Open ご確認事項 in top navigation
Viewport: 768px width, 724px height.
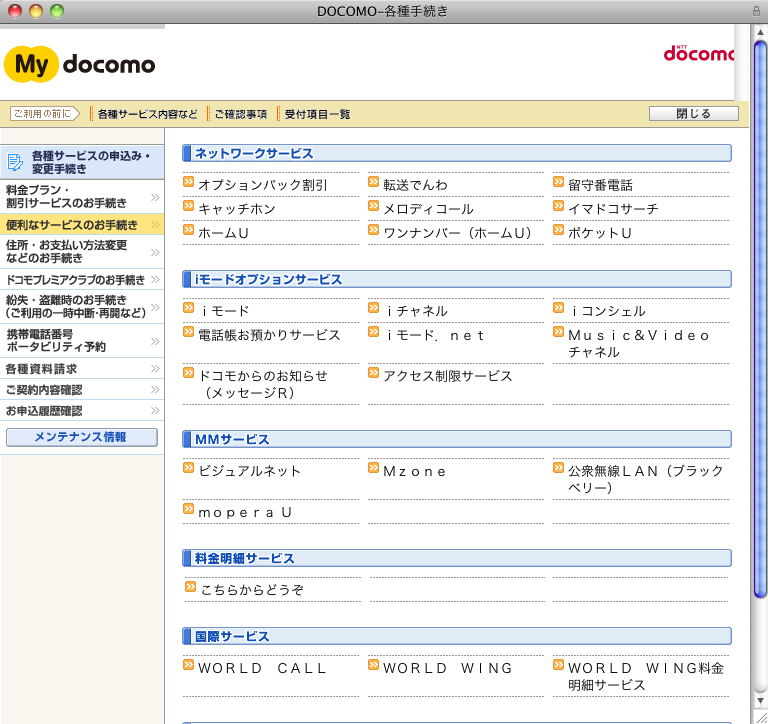(240, 114)
